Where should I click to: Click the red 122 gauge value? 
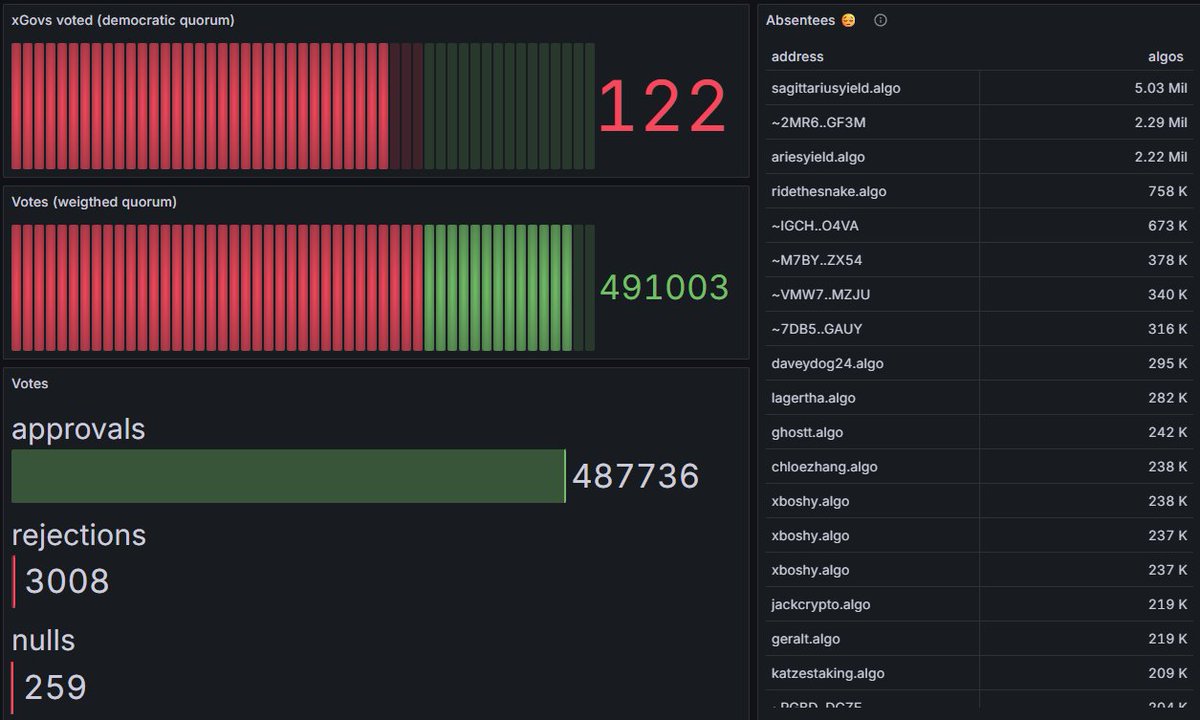tap(663, 107)
